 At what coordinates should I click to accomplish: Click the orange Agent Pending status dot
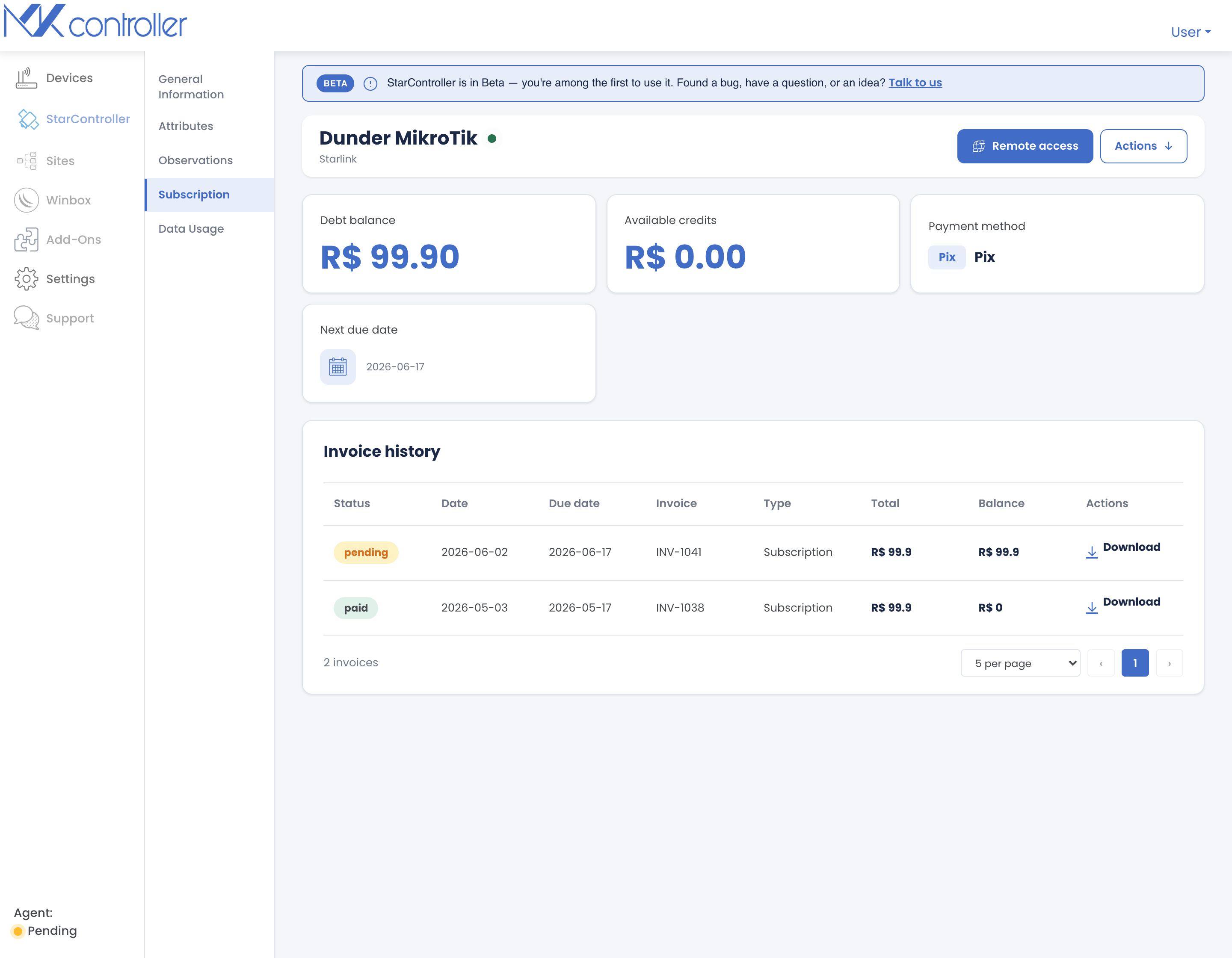[x=18, y=931]
